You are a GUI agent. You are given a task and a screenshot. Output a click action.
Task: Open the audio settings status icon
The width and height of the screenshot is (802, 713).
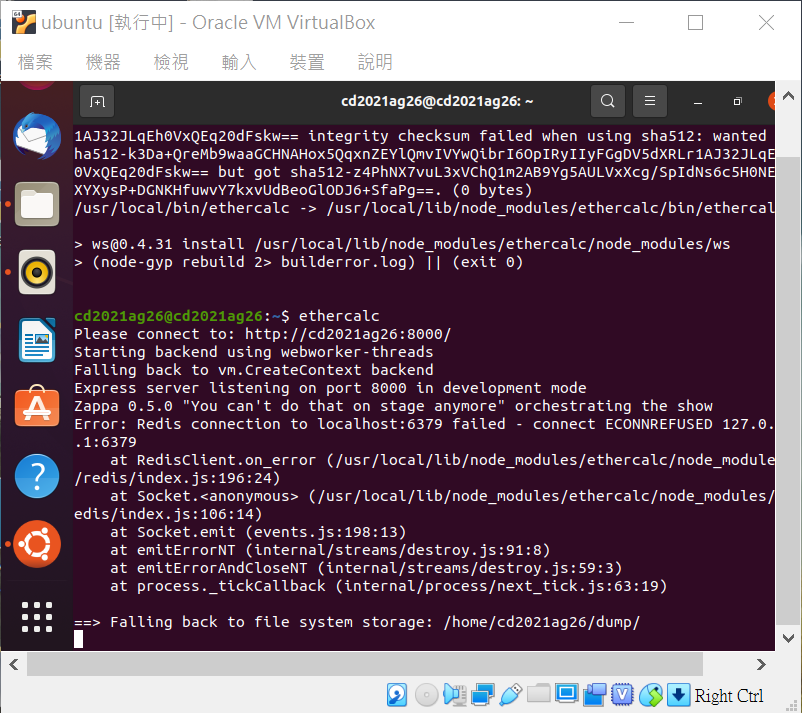[454, 695]
